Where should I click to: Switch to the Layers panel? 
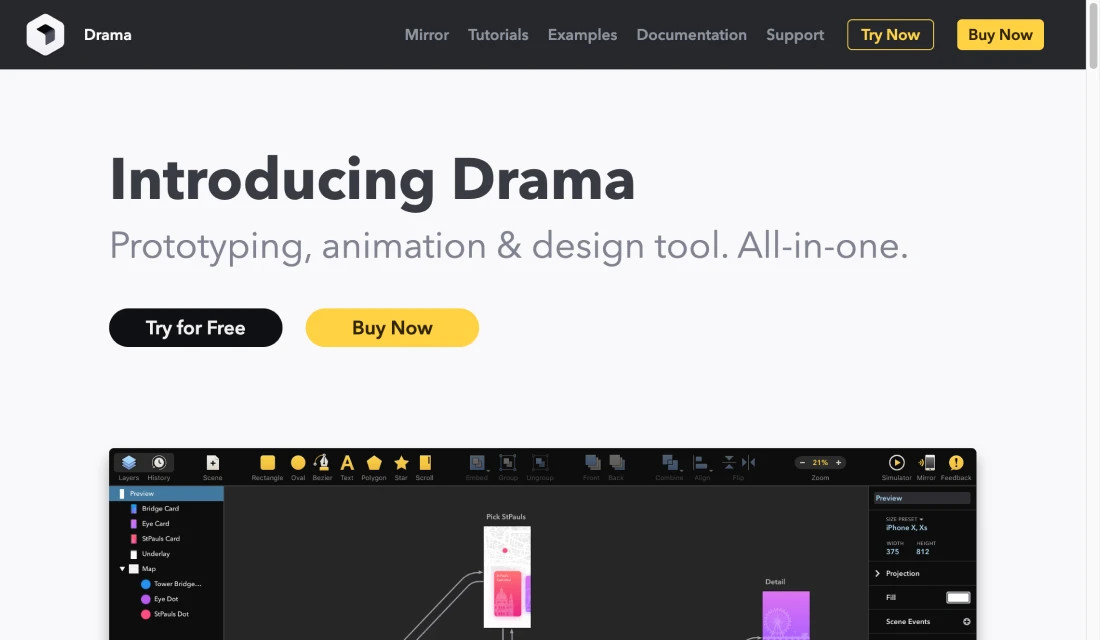tap(128, 463)
